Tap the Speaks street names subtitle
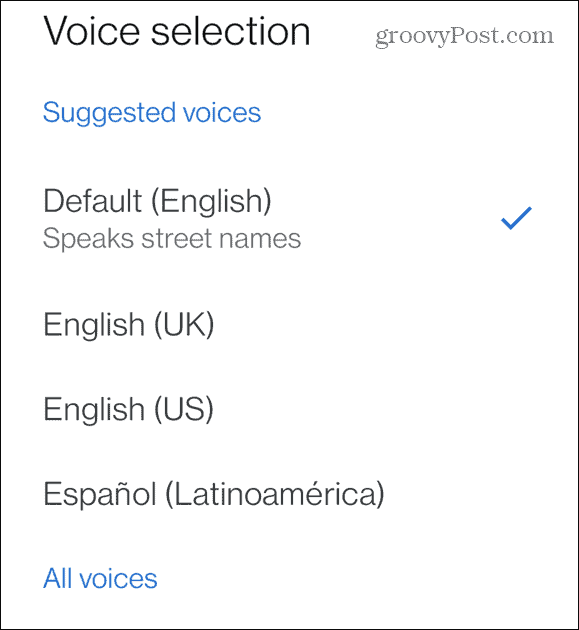 click(x=172, y=239)
